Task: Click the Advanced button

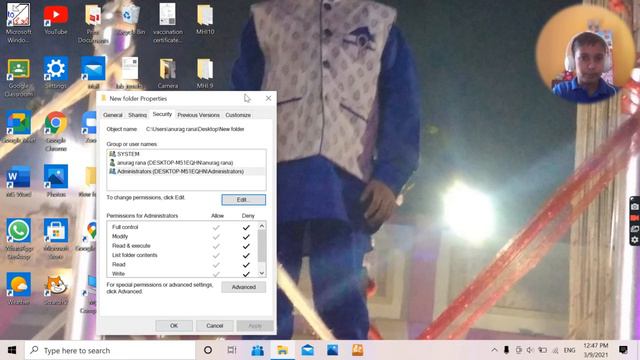Action: tap(244, 287)
